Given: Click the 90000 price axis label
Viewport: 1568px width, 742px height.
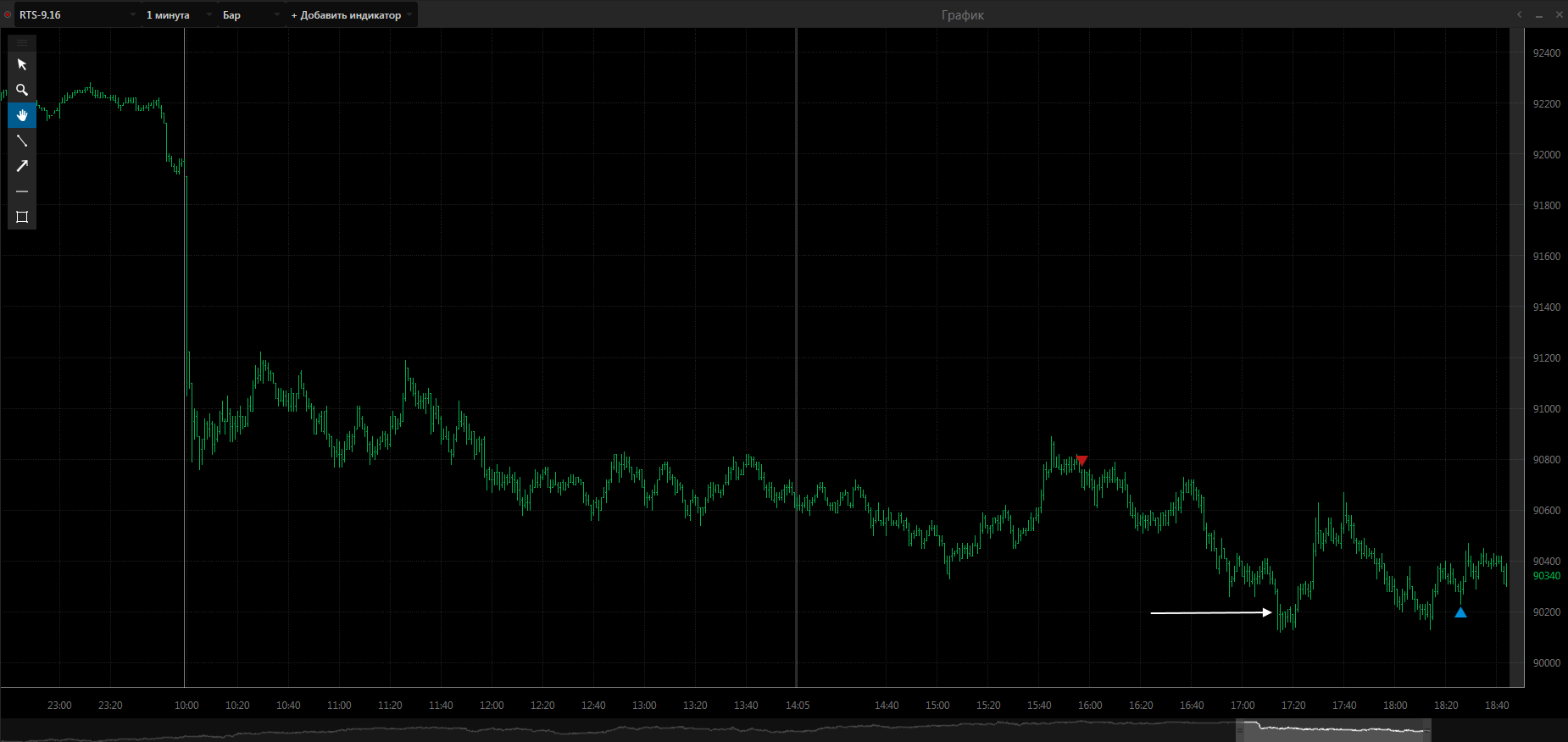Looking at the screenshot, I should pos(1547,663).
